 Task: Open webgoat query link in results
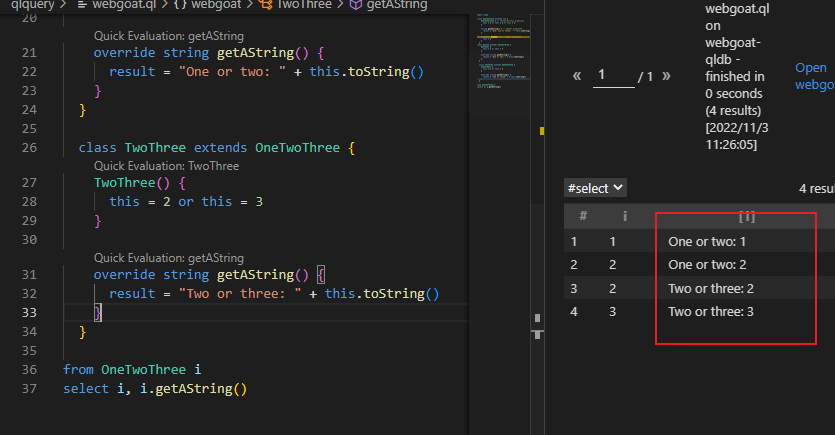[815, 76]
